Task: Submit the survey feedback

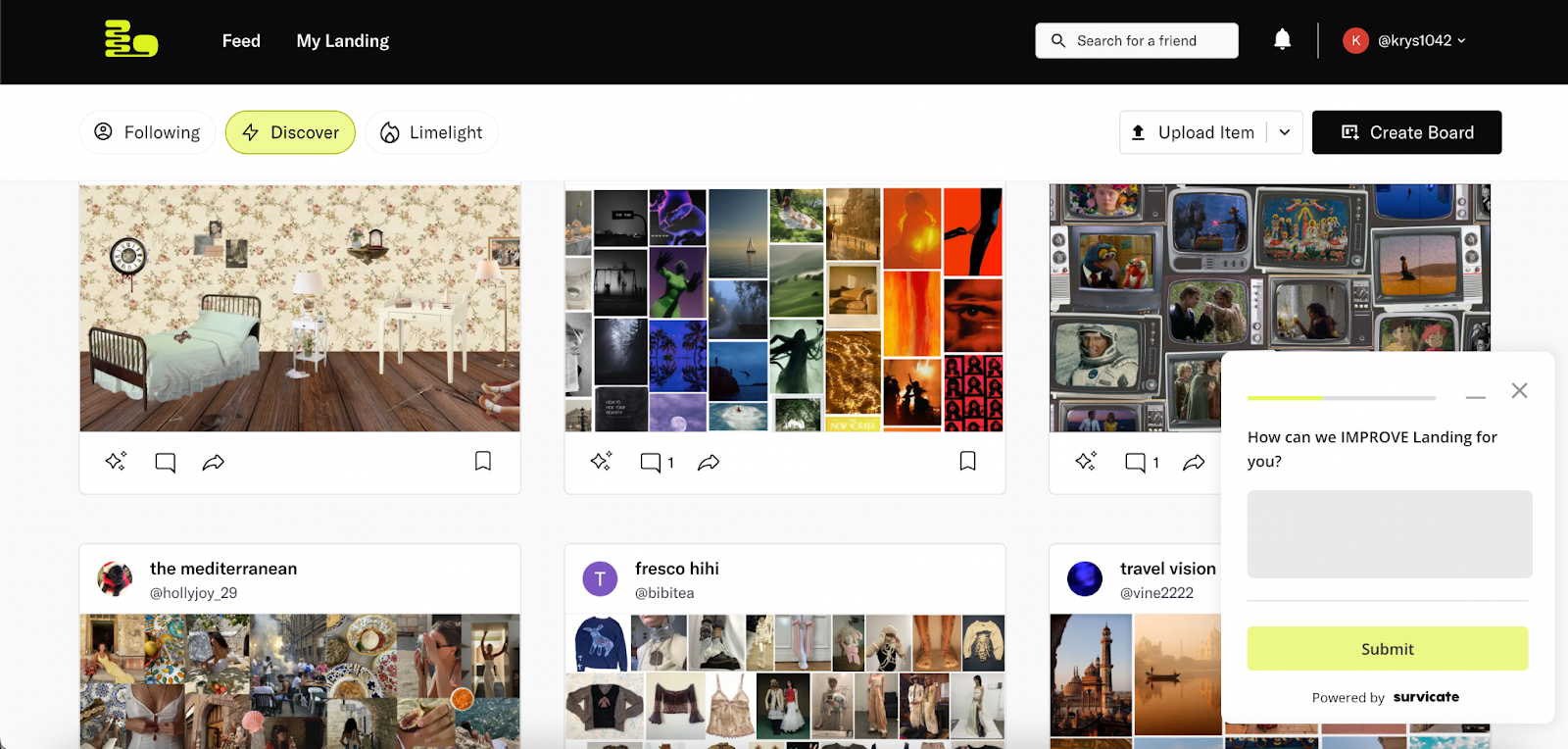Action: point(1387,648)
